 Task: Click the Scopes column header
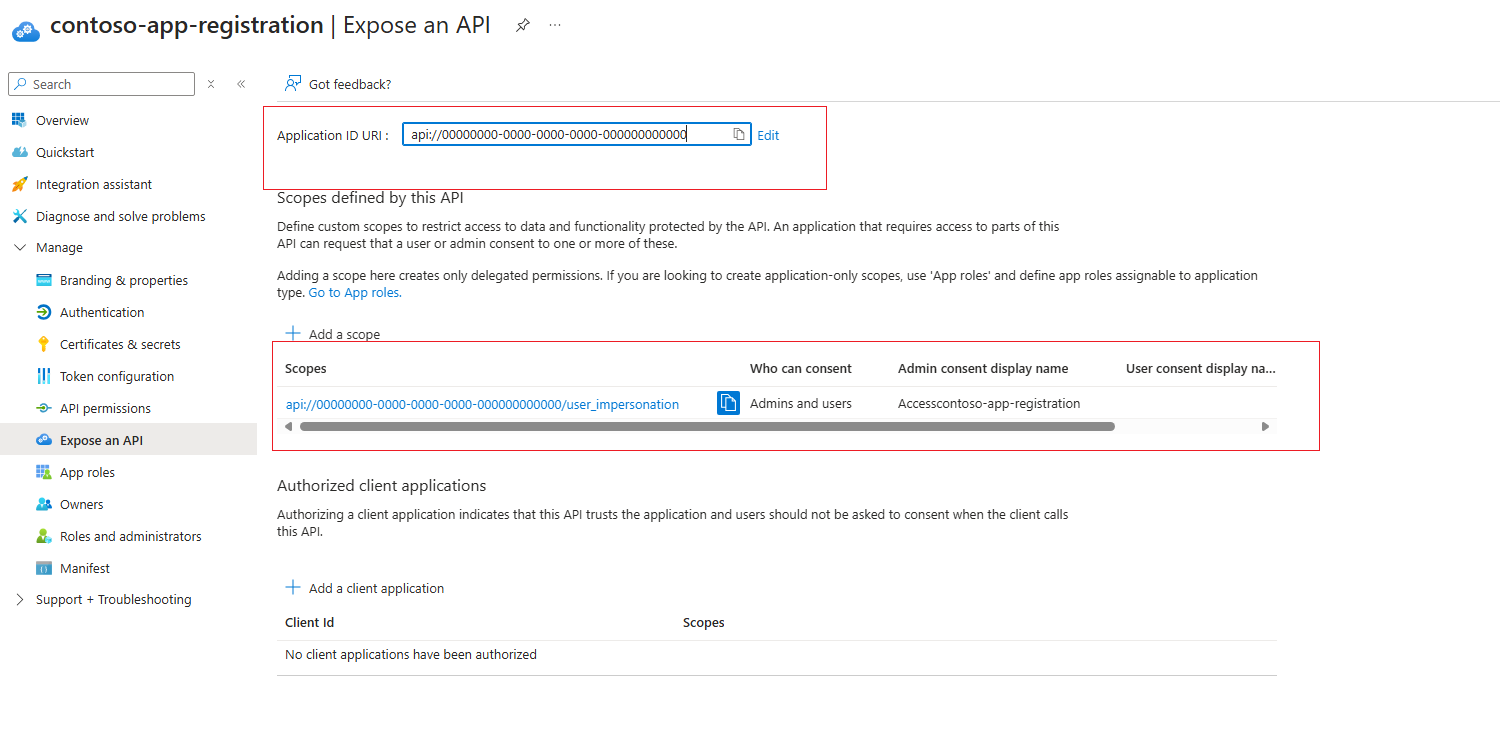click(x=306, y=369)
